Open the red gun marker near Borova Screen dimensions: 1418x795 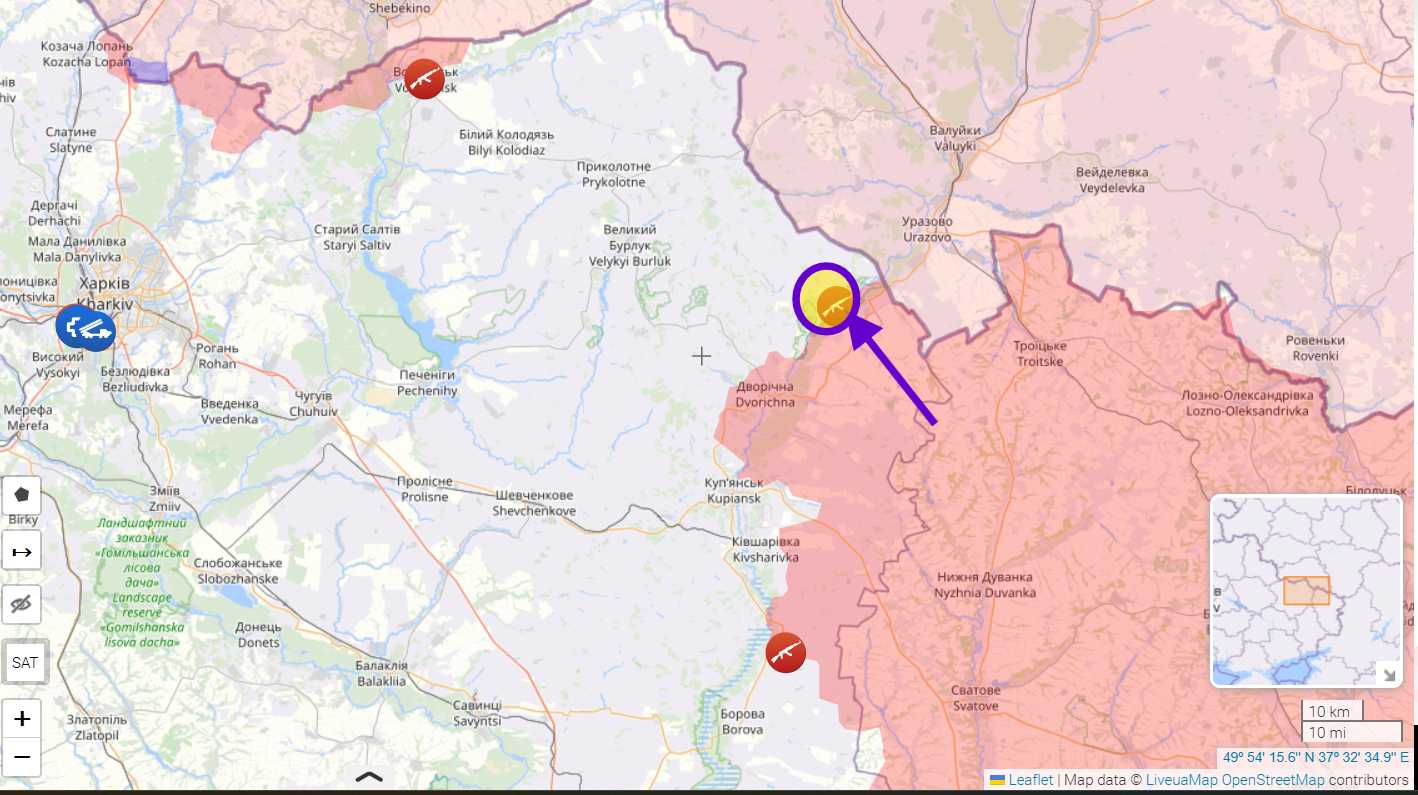786,652
